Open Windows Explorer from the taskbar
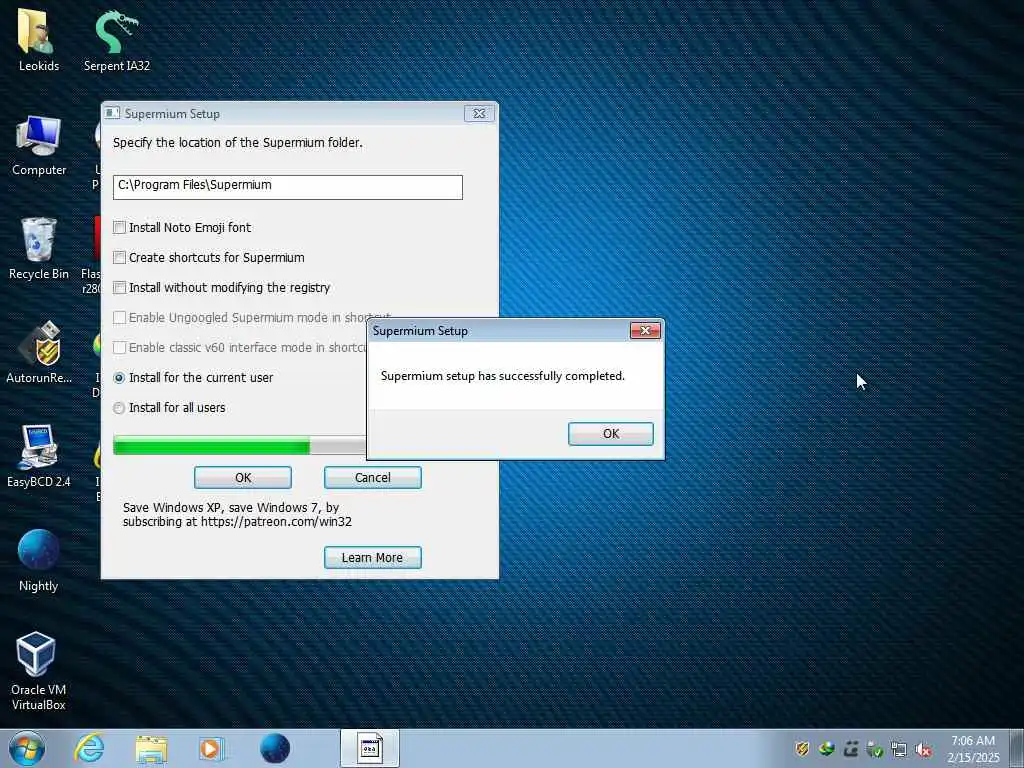1024x768 pixels. click(152, 749)
